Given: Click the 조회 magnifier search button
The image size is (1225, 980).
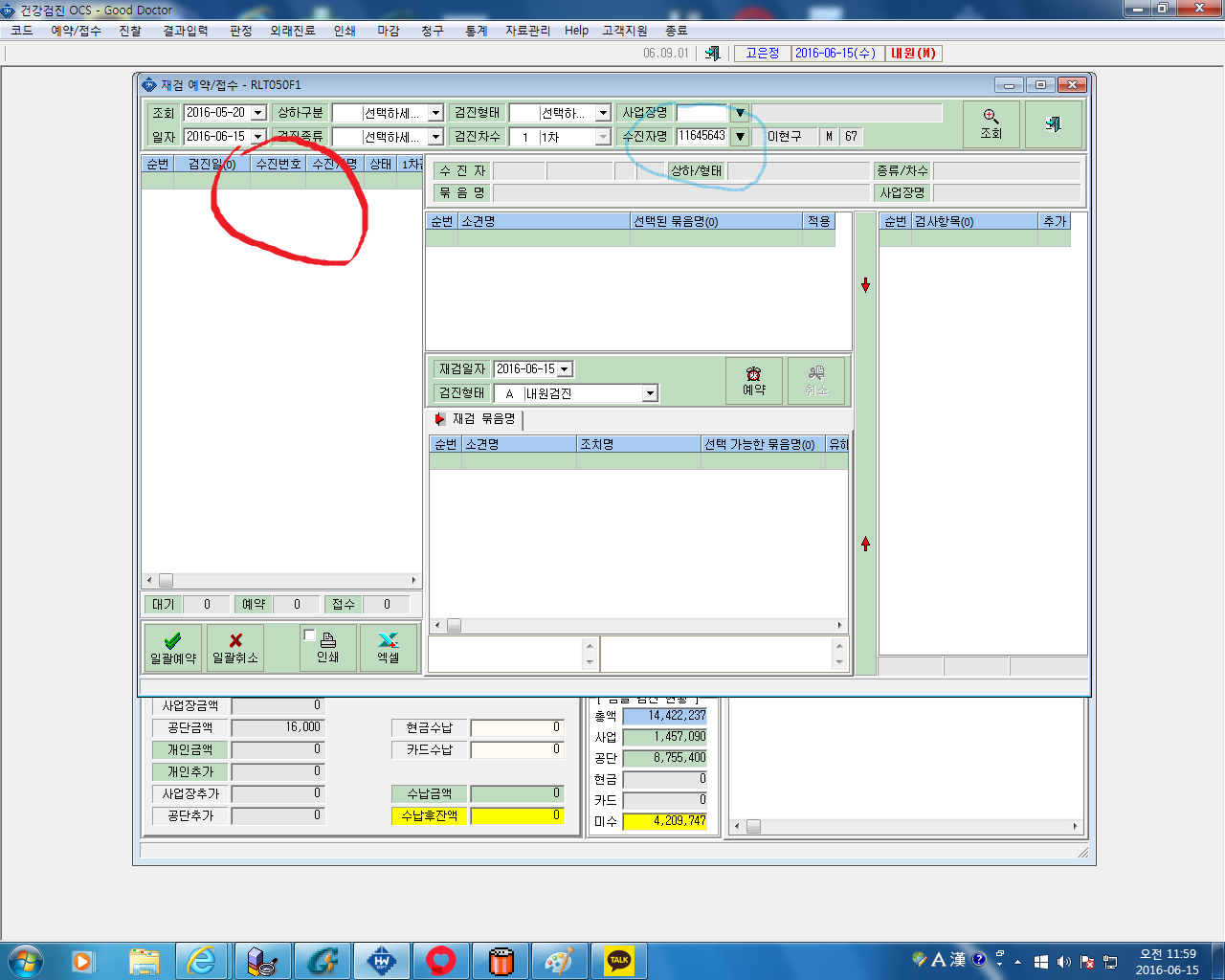Looking at the screenshot, I should [x=991, y=124].
